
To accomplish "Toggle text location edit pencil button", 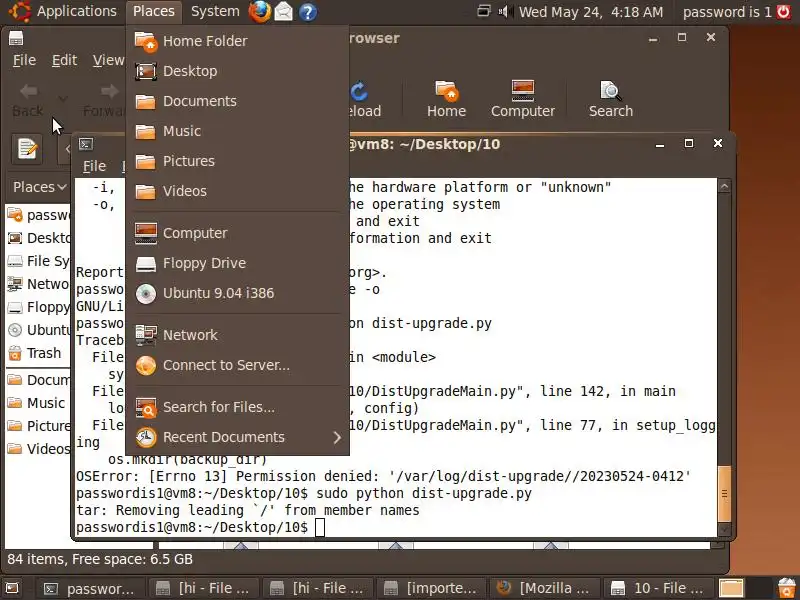I will tap(27, 149).
